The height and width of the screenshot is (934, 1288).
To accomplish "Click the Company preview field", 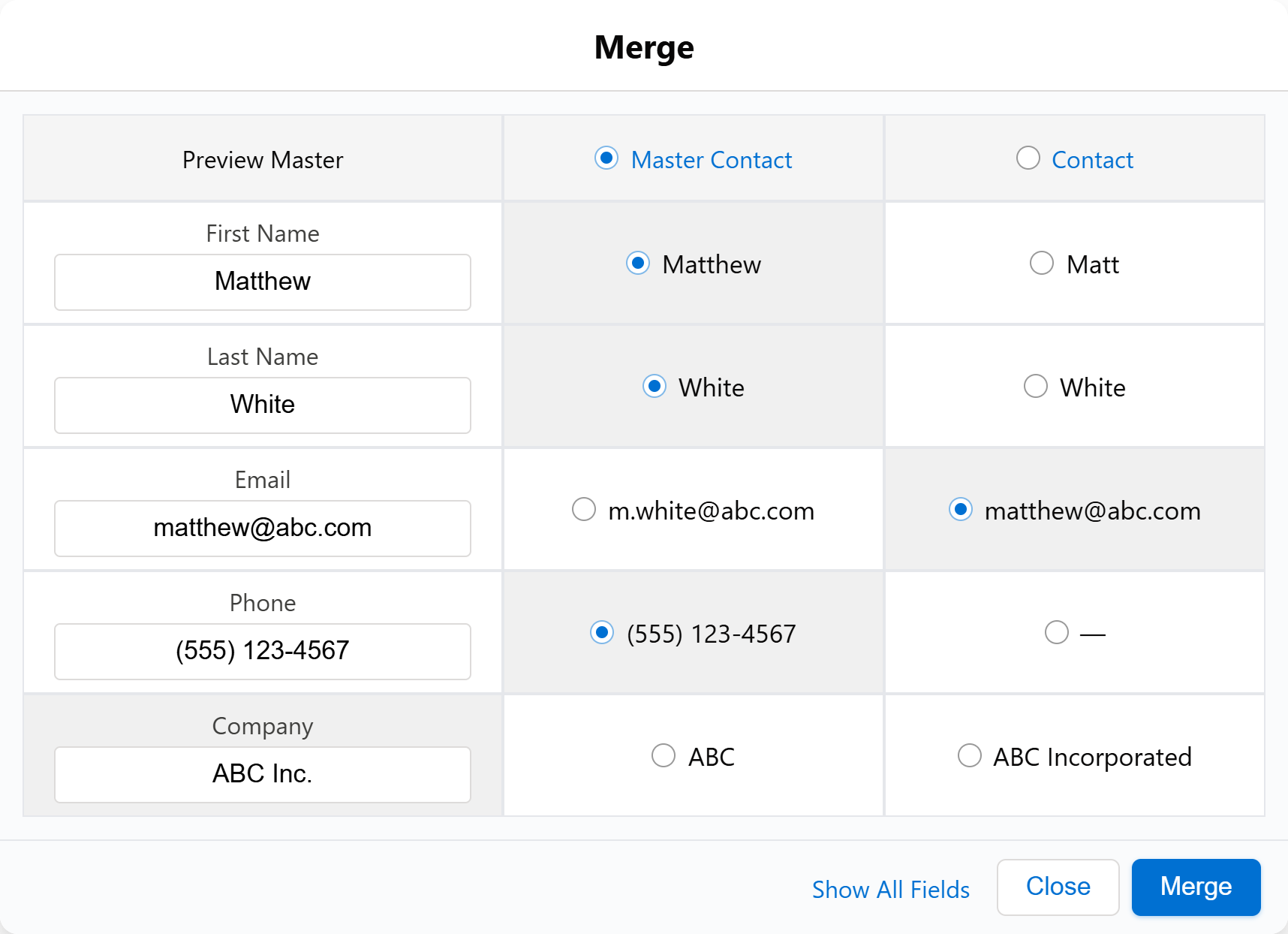I will pyautogui.click(x=262, y=774).
